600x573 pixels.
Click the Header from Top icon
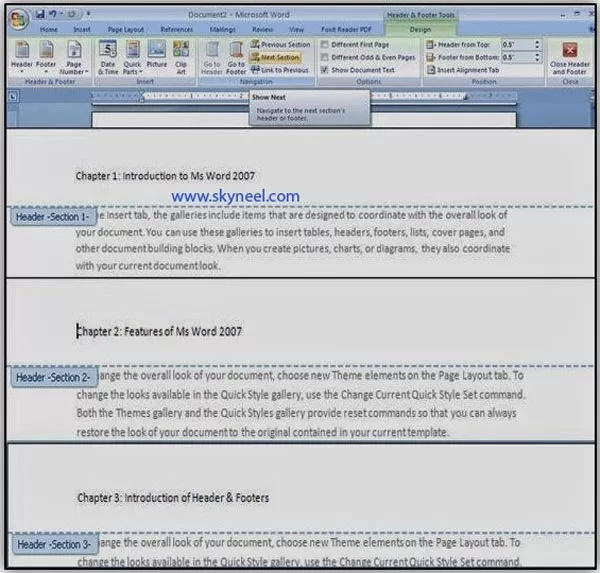click(x=430, y=45)
